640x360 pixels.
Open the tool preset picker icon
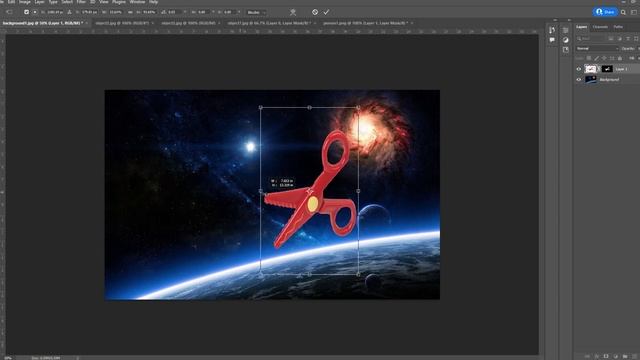[9, 12]
